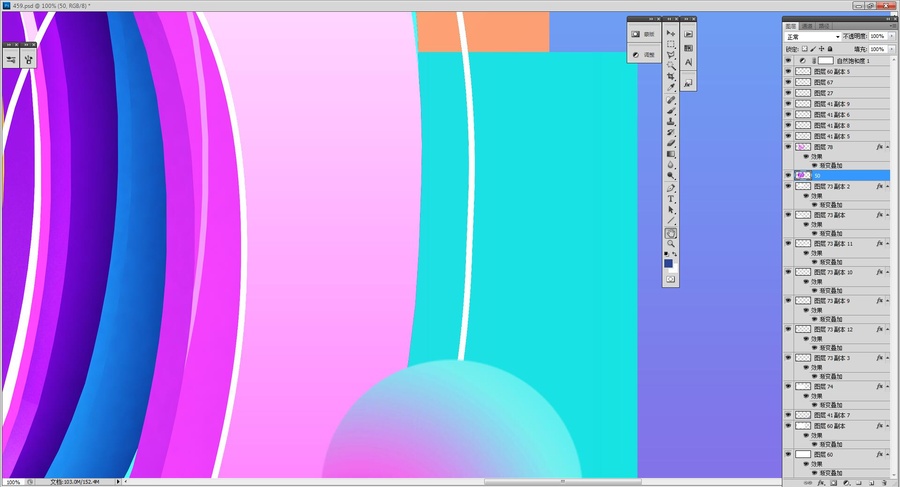900x487 pixels.
Task: Open the brush presets panel icon
Action: pyautogui.click(x=28, y=59)
